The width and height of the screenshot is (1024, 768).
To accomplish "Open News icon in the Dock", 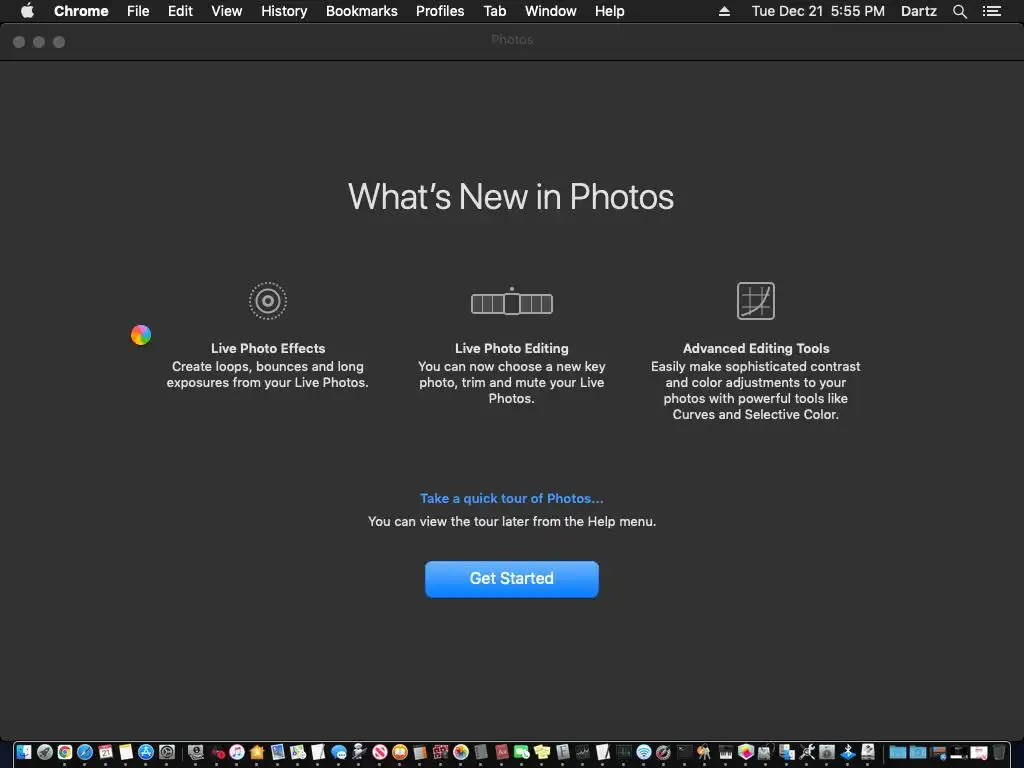I will [x=379, y=752].
